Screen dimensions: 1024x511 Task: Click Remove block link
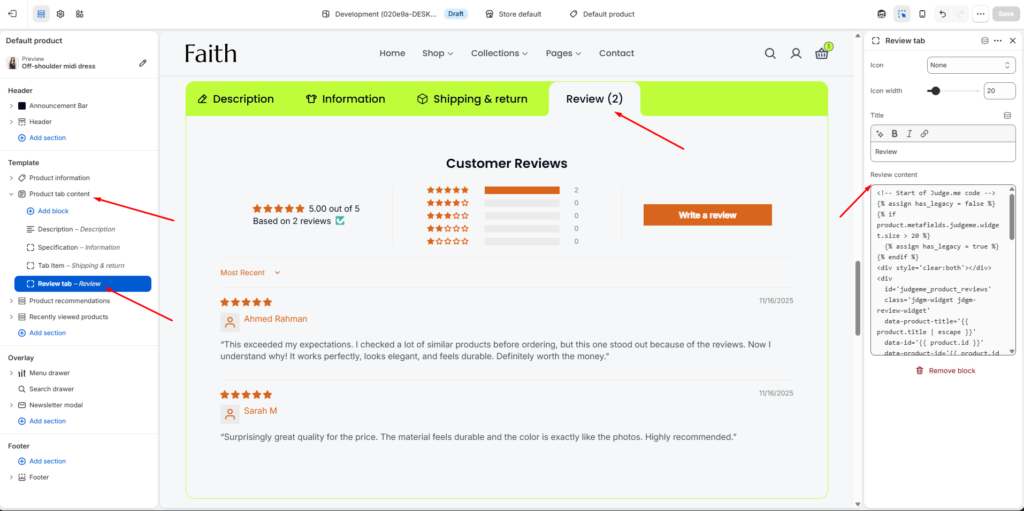coord(945,371)
